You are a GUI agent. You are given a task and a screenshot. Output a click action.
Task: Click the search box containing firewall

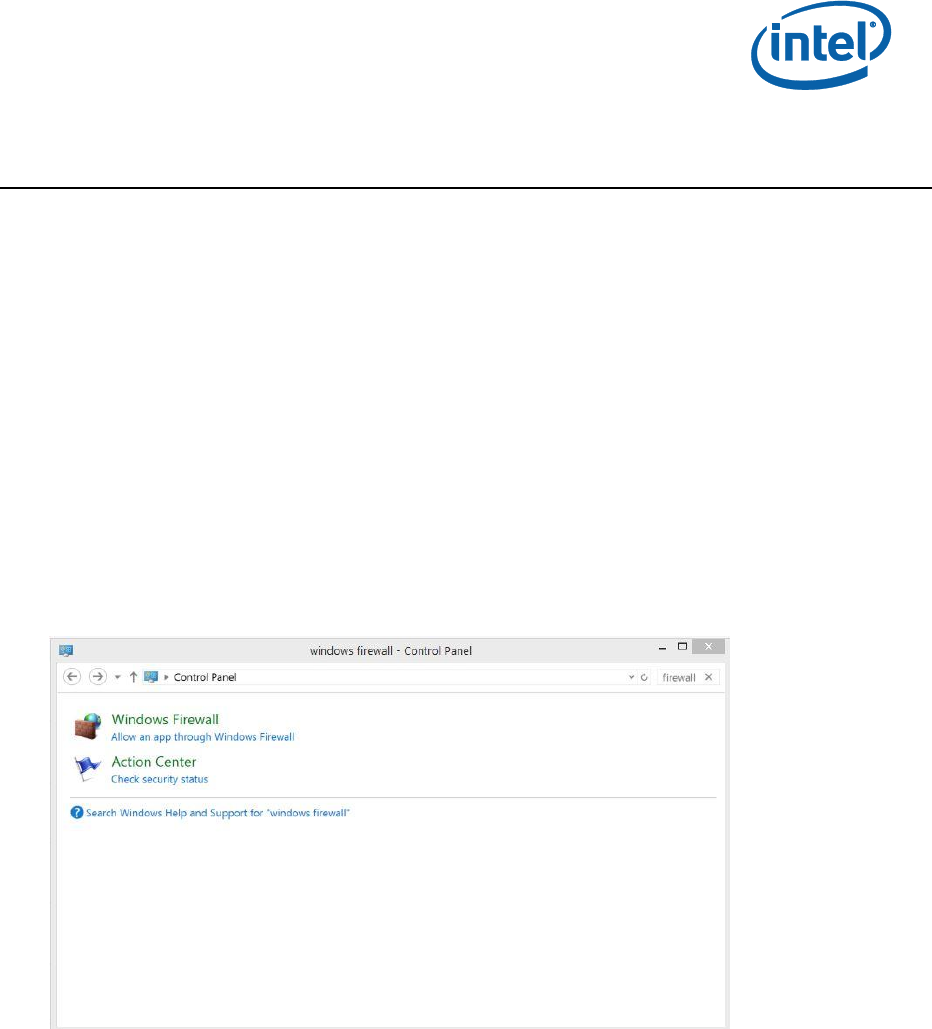688,677
